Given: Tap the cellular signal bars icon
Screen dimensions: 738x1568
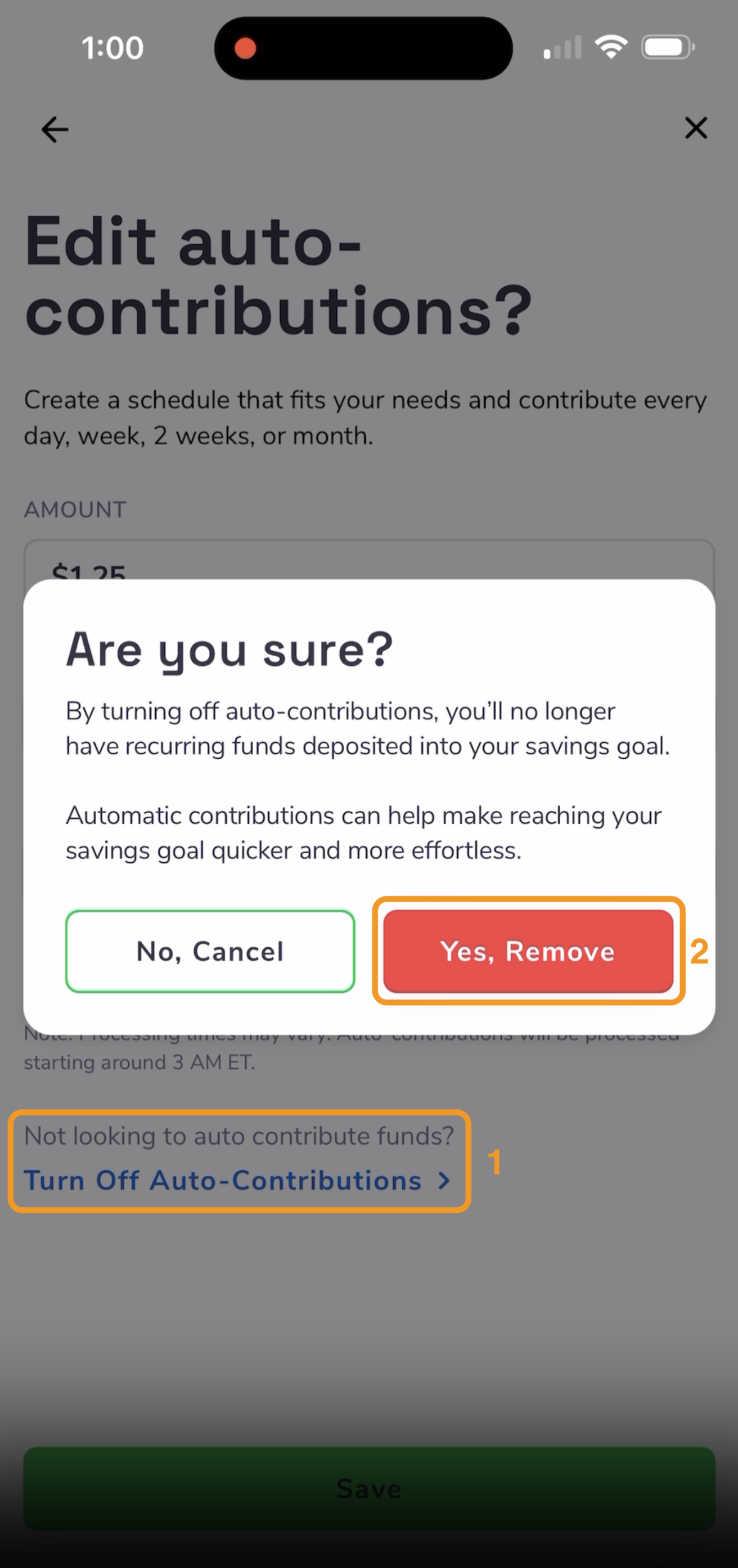Looking at the screenshot, I should [562, 47].
